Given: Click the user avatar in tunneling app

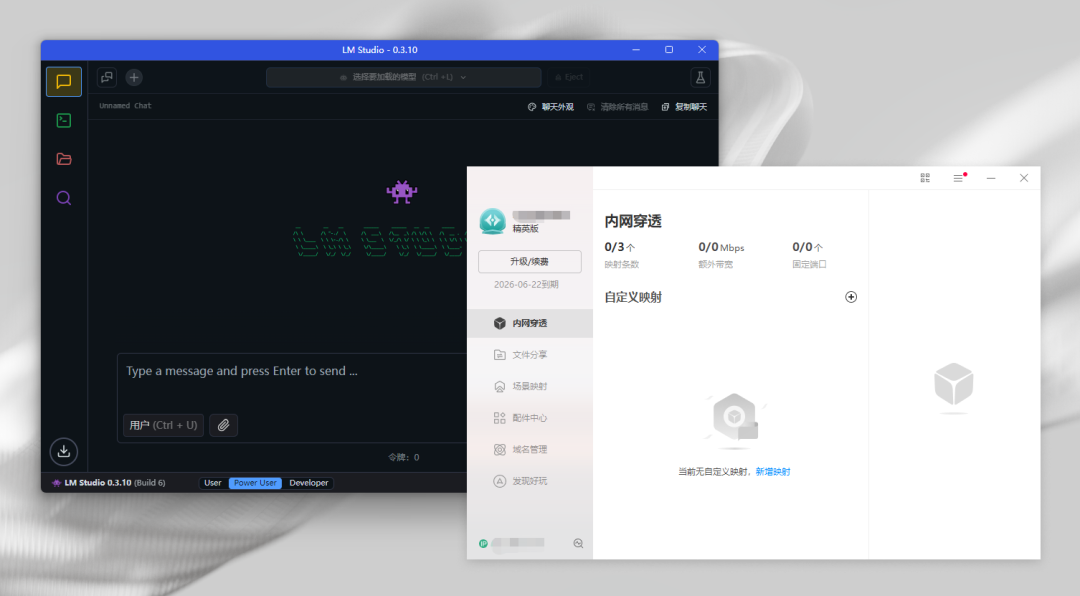Looking at the screenshot, I should click(492, 221).
